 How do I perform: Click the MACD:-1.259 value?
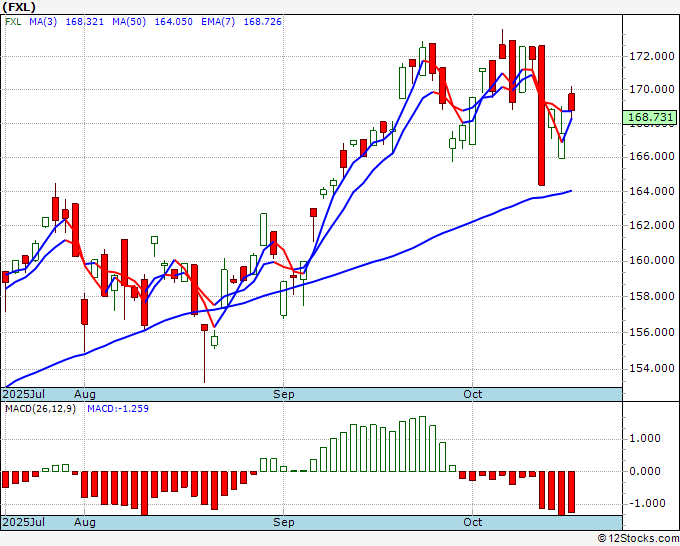118,409
